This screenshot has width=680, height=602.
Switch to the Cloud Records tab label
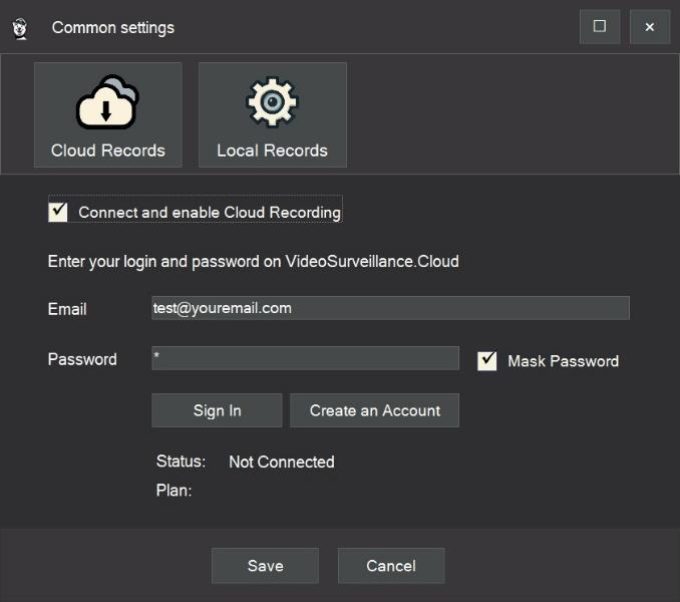tap(108, 151)
